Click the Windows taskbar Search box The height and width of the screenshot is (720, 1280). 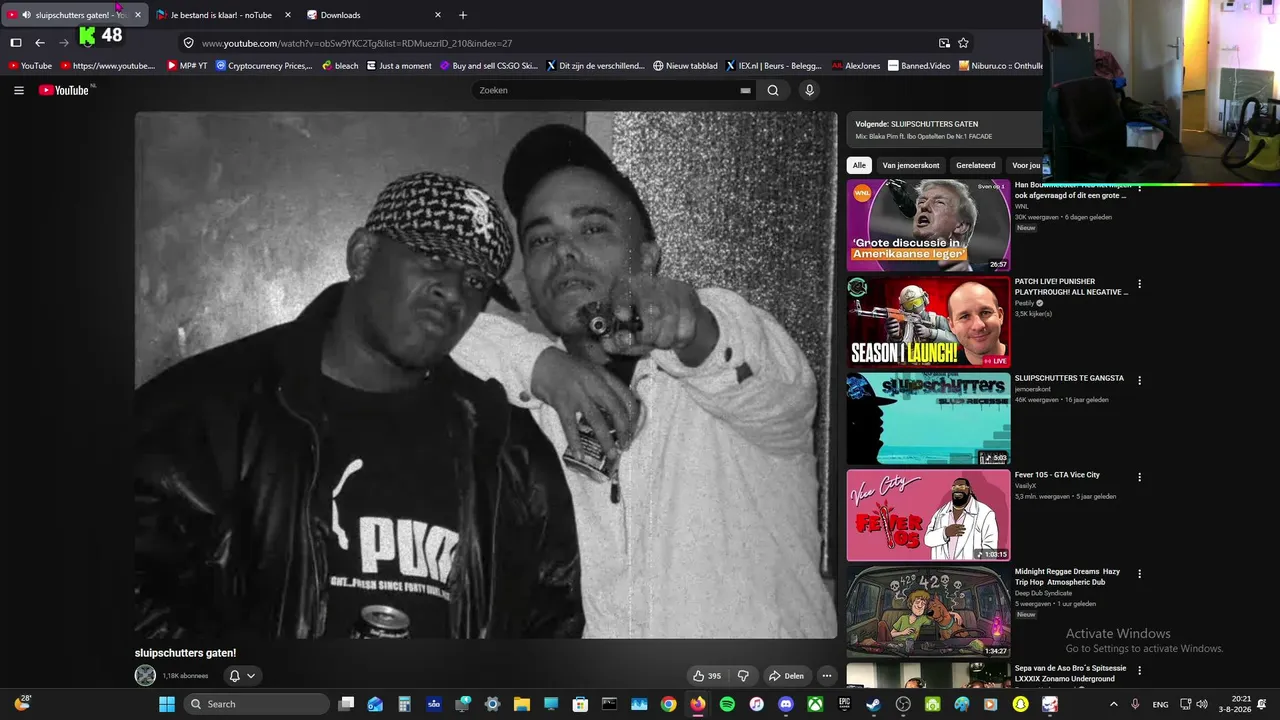pos(256,704)
